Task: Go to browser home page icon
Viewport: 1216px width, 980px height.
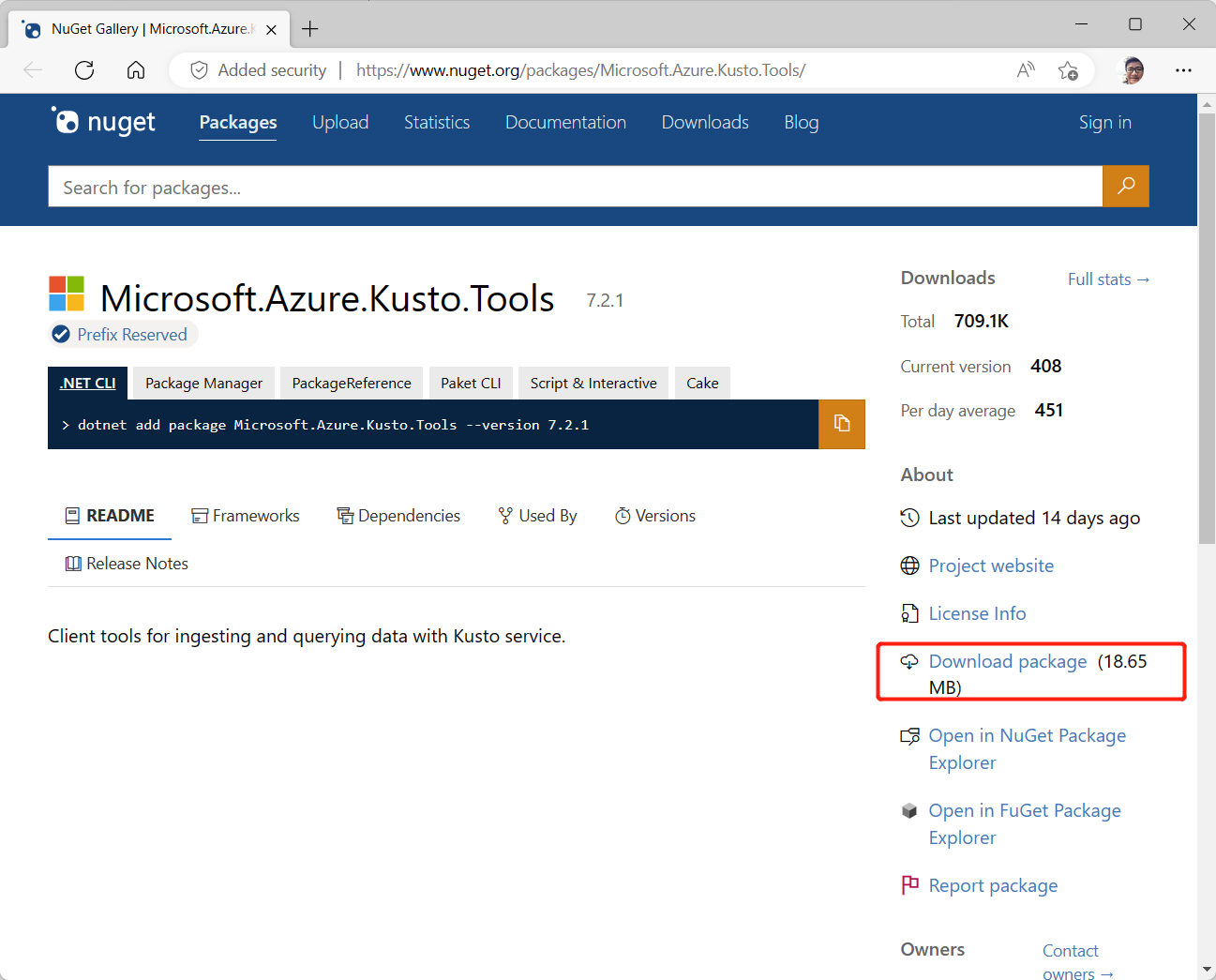Action: 136,70
